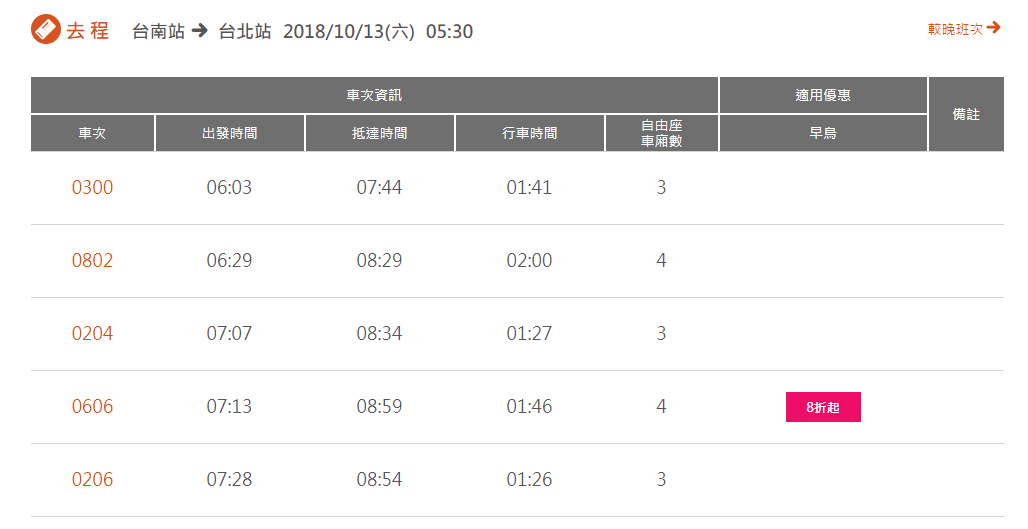Click the 早鳥 column header
Viewport: 1028px width, 529px height.
point(823,133)
